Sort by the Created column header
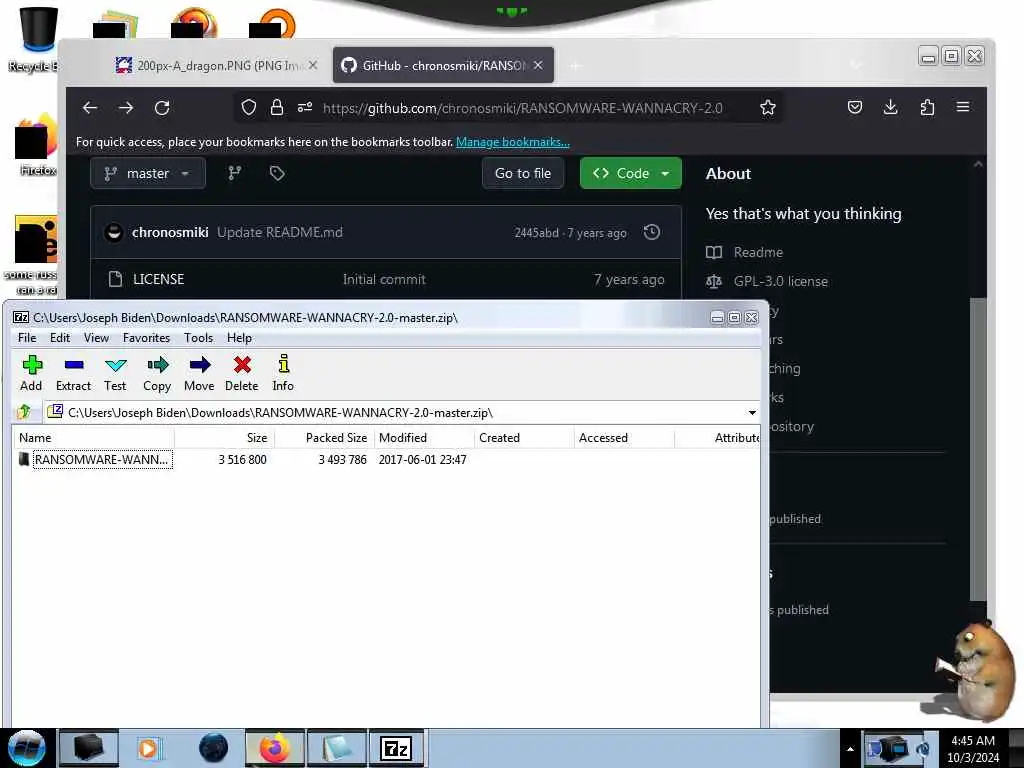Image resolution: width=1024 pixels, height=768 pixels. click(x=524, y=438)
